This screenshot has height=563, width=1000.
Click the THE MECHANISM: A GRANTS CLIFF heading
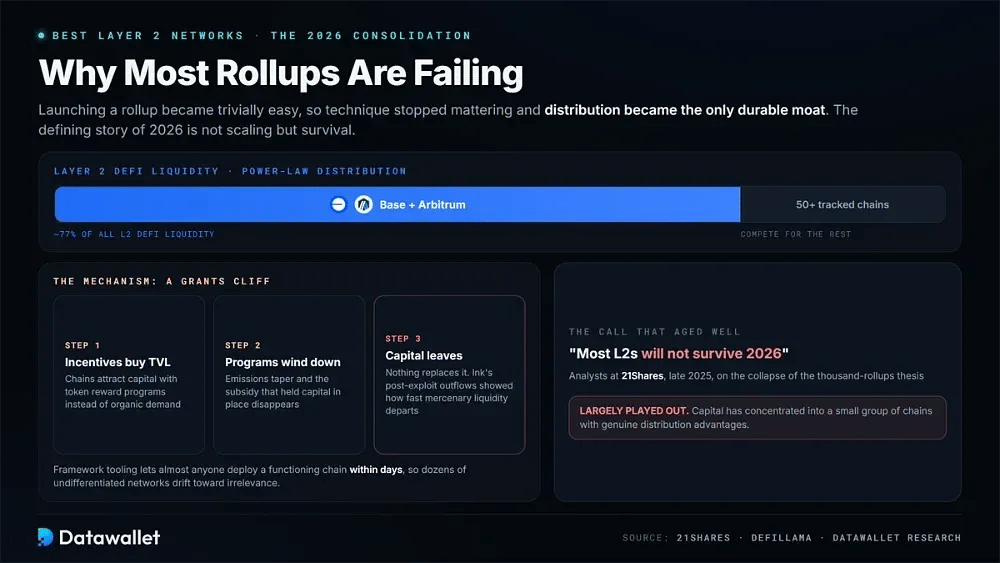click(x=162, y=281)
